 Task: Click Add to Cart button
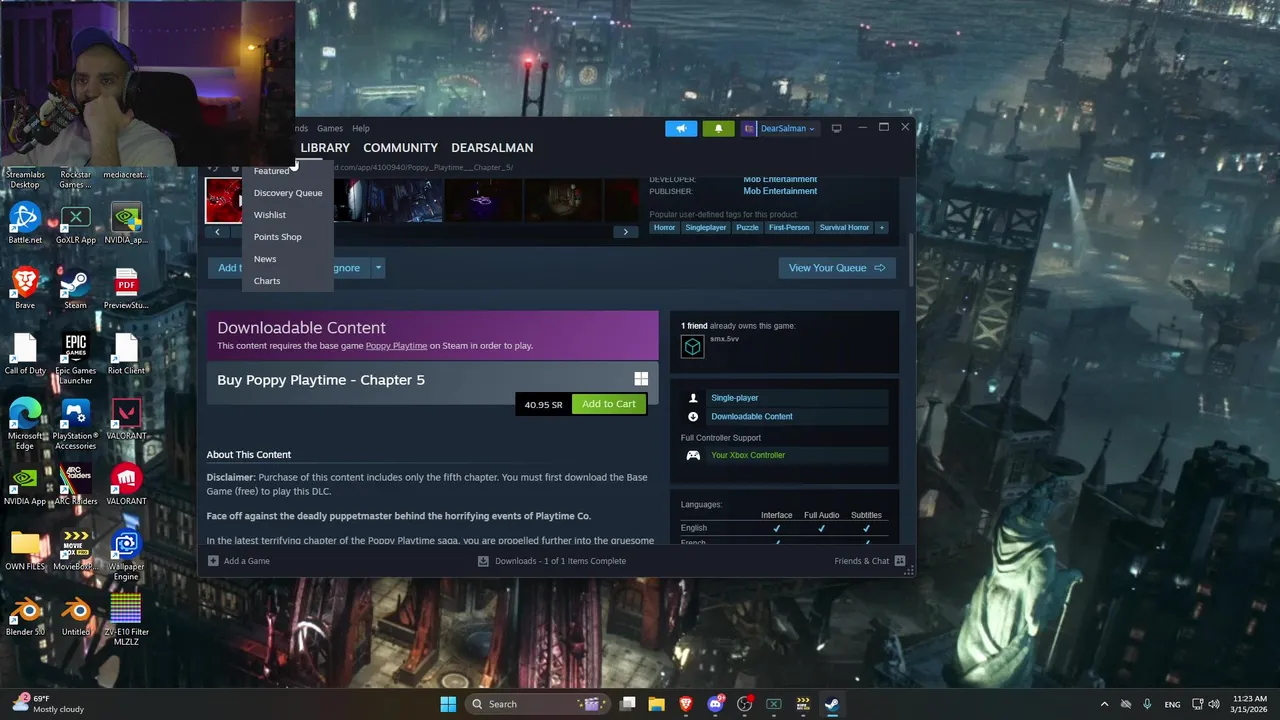click(609, 404)
